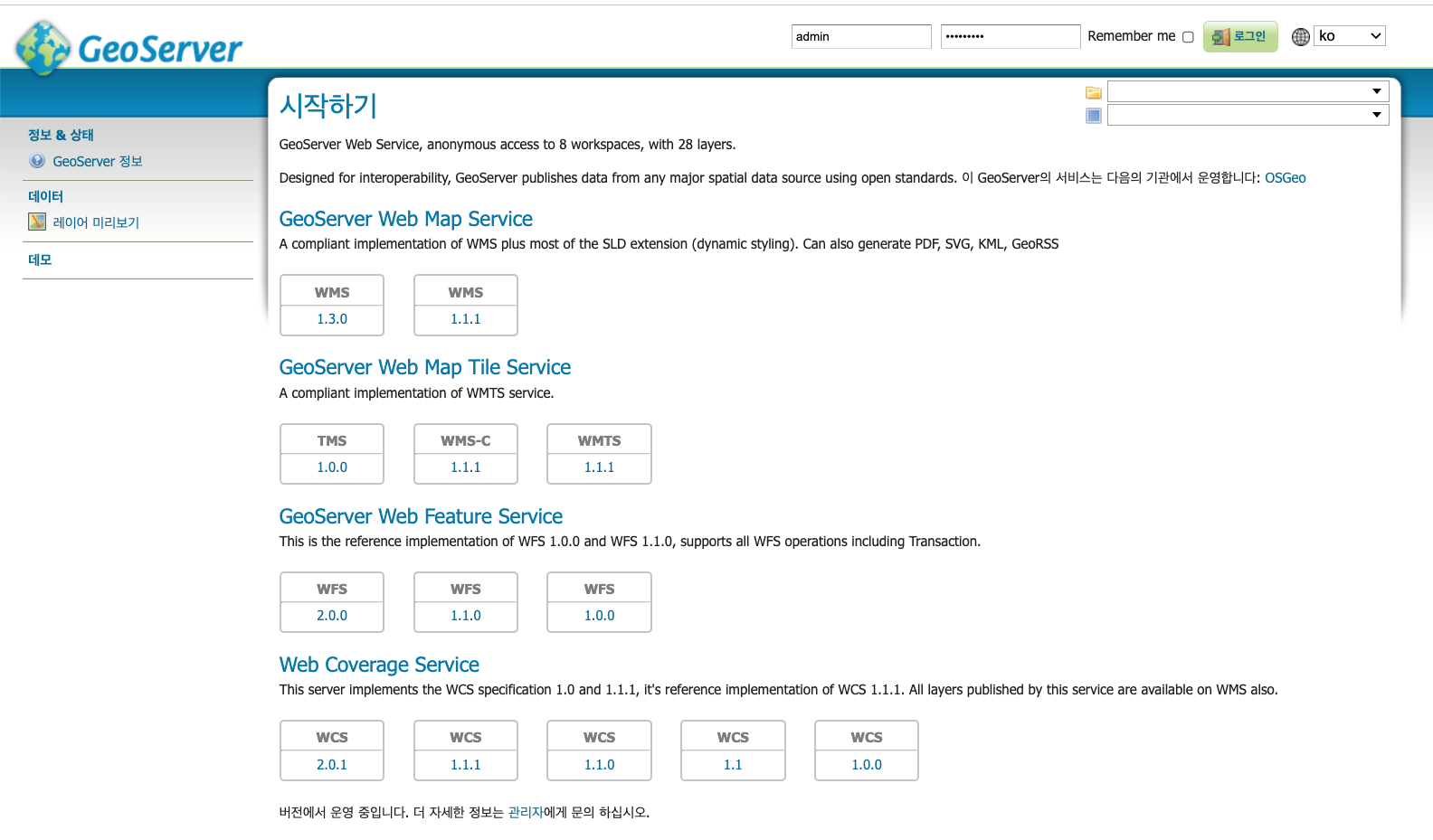1433x840 pixels.
Task: Open WCS 1.0.0 capabilities
Action: (867, 765)
